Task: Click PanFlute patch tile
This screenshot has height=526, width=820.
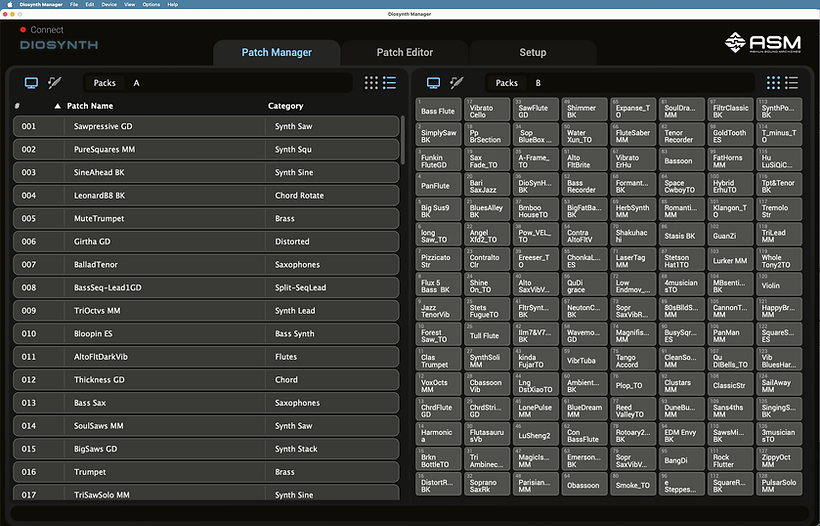Action: click(x=438, y=184)
